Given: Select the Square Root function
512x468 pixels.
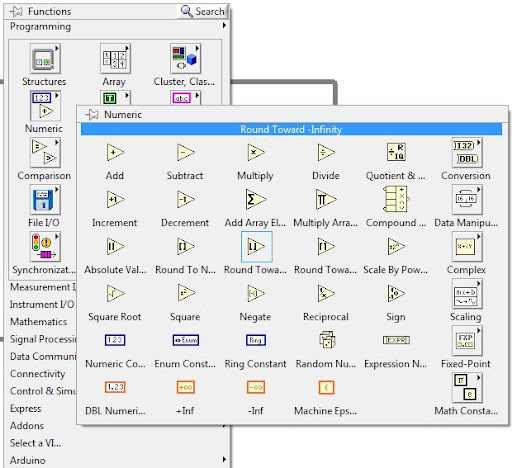Looking at the screenshot, I should [x=115, y=294].
